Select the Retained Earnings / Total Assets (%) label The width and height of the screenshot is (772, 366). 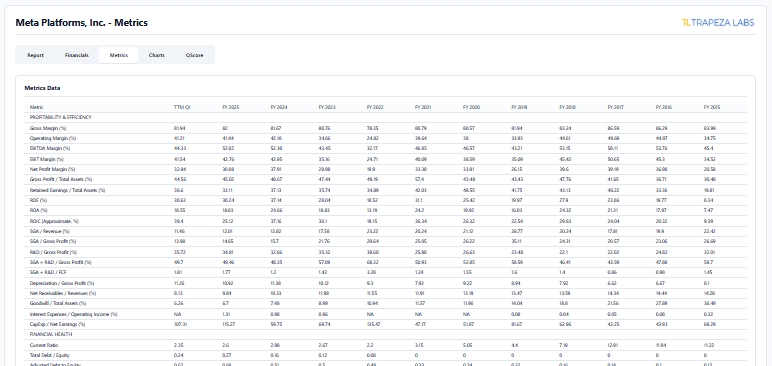[x=67, y=190]
